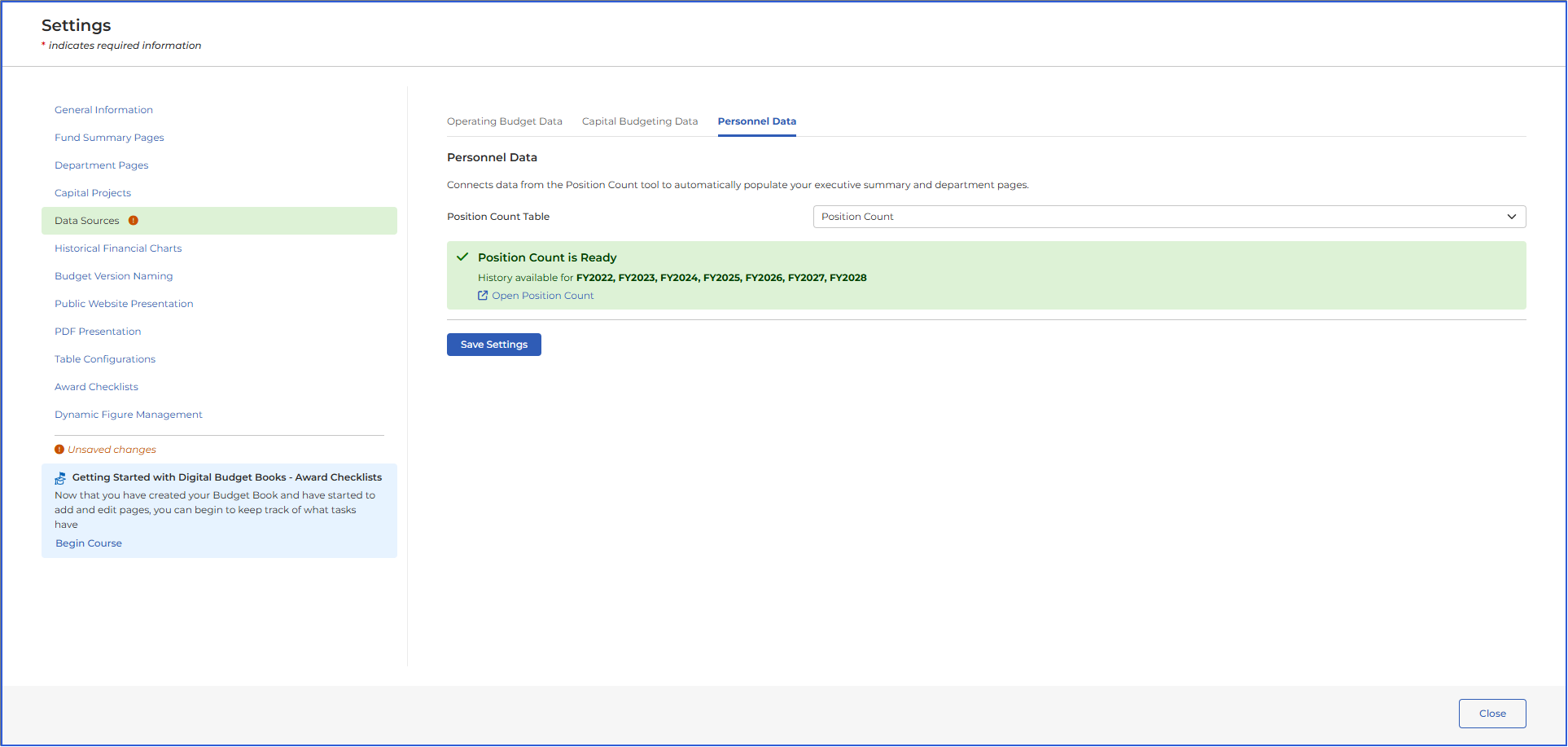Navigate to Public Website Presentation
This screenshot has height=747, width=1568.
124,304
